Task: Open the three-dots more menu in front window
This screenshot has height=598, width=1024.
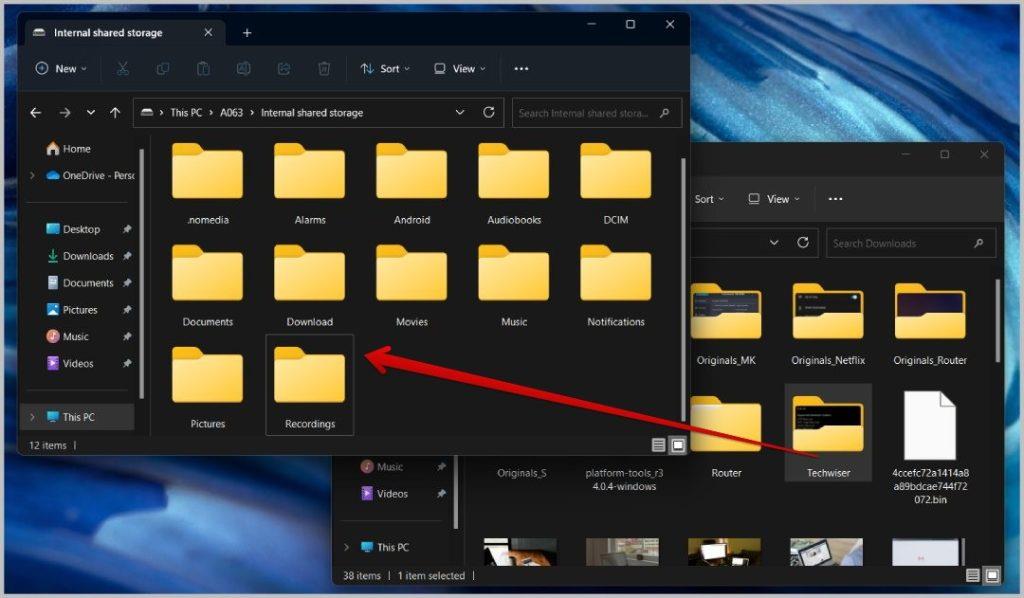Action: [x=521, y=69]
